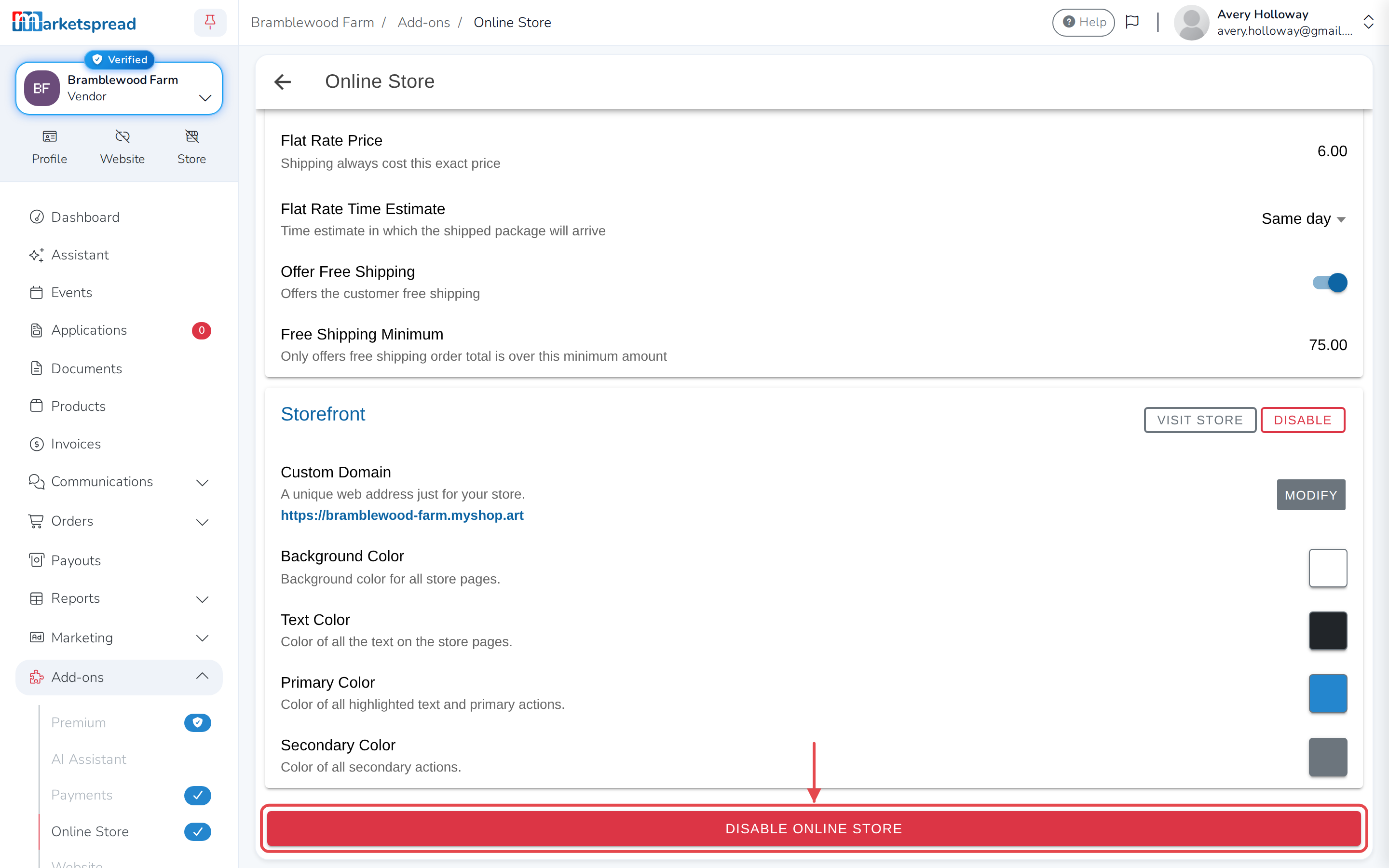Click the Help button
Screen dimensions: 1389x868
[x=1083, y=22]
